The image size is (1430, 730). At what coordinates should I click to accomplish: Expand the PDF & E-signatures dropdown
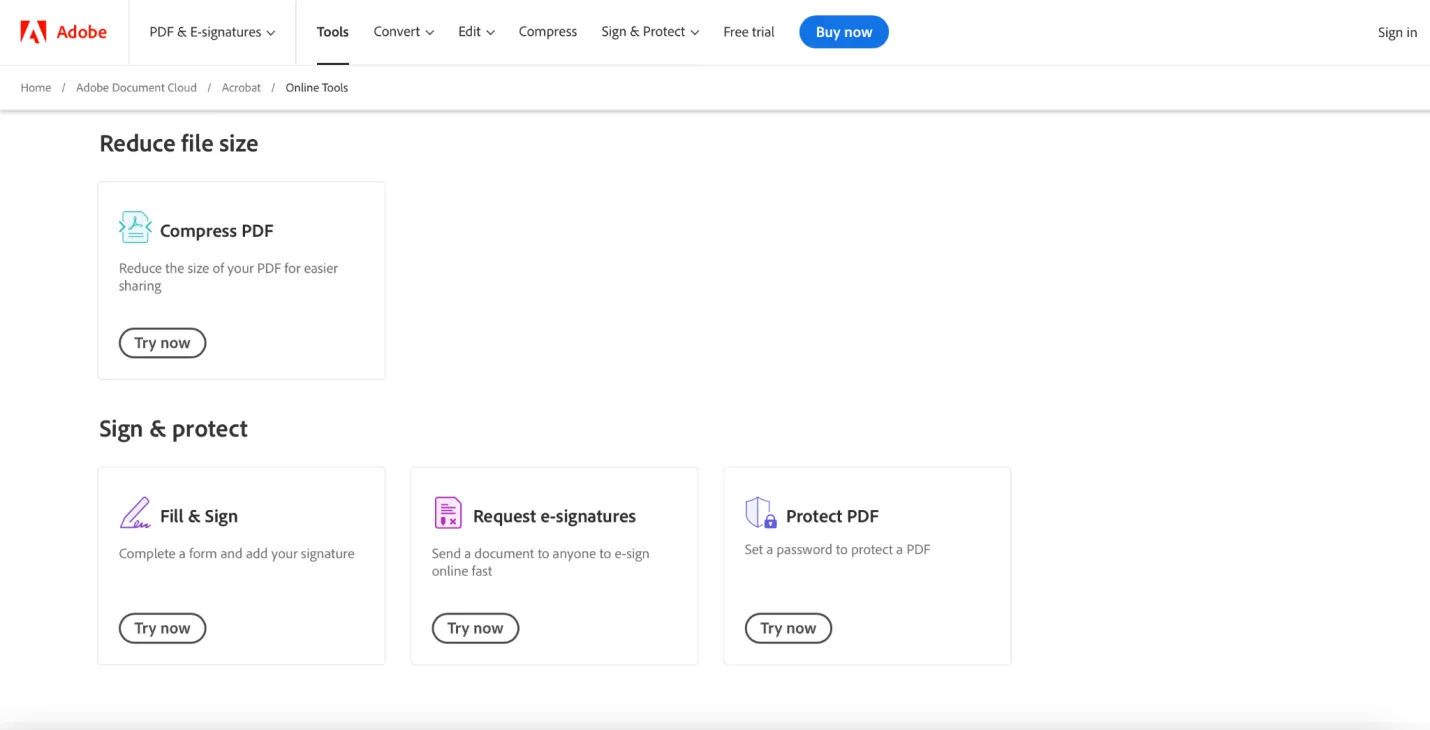212,32
